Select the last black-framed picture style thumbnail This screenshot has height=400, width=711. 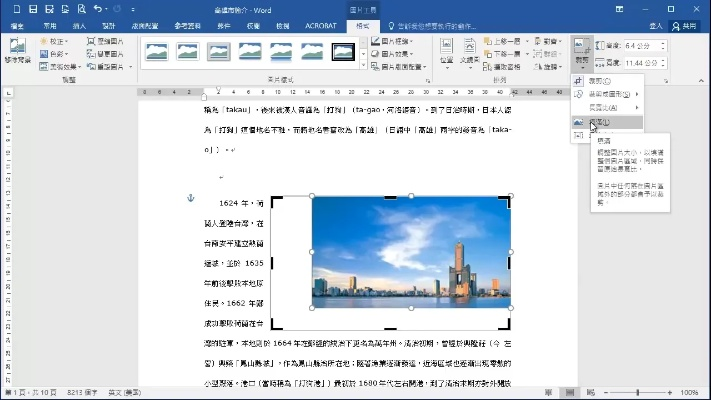click(343, 51)
